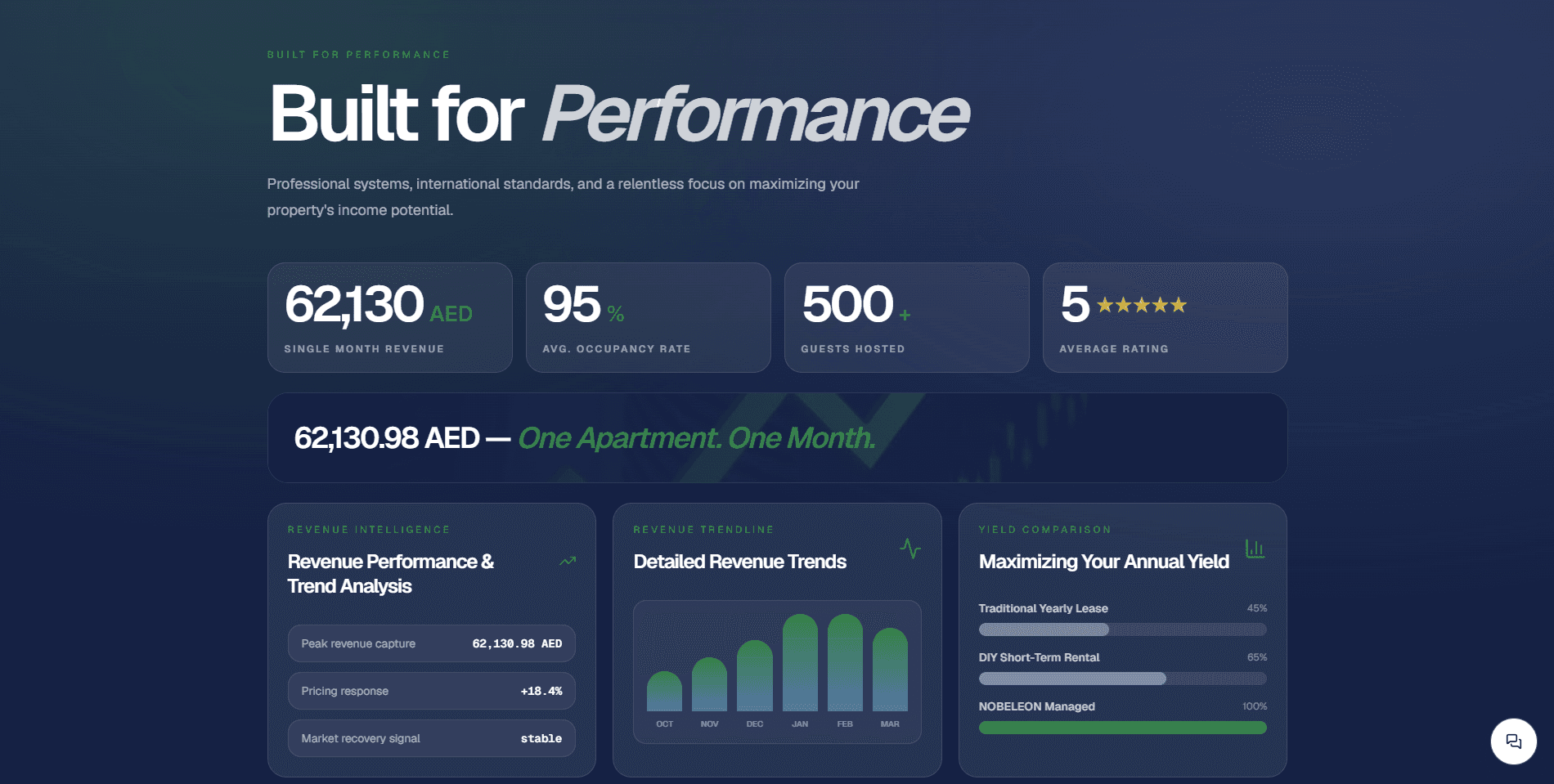Screen dimensions: 1554x784
Task: Click the Pricing response row
Action: 432,691
